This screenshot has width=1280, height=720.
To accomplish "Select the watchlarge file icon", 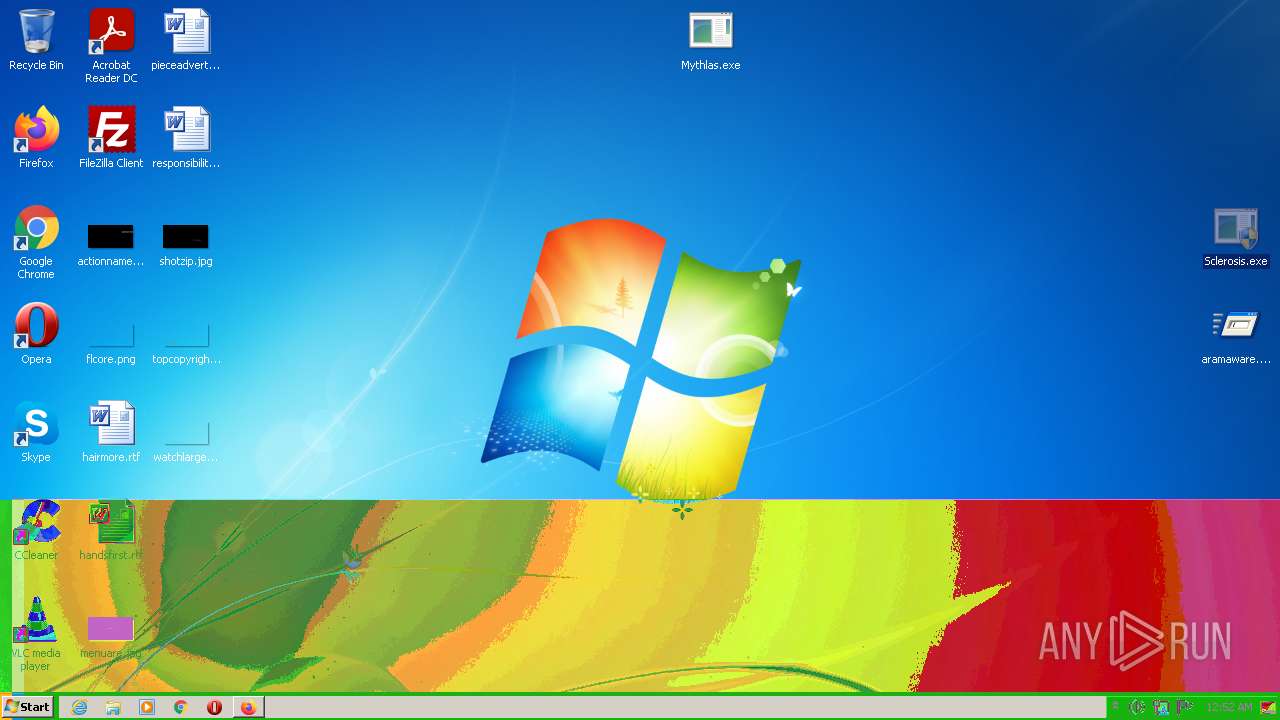I will coord(186,440).
